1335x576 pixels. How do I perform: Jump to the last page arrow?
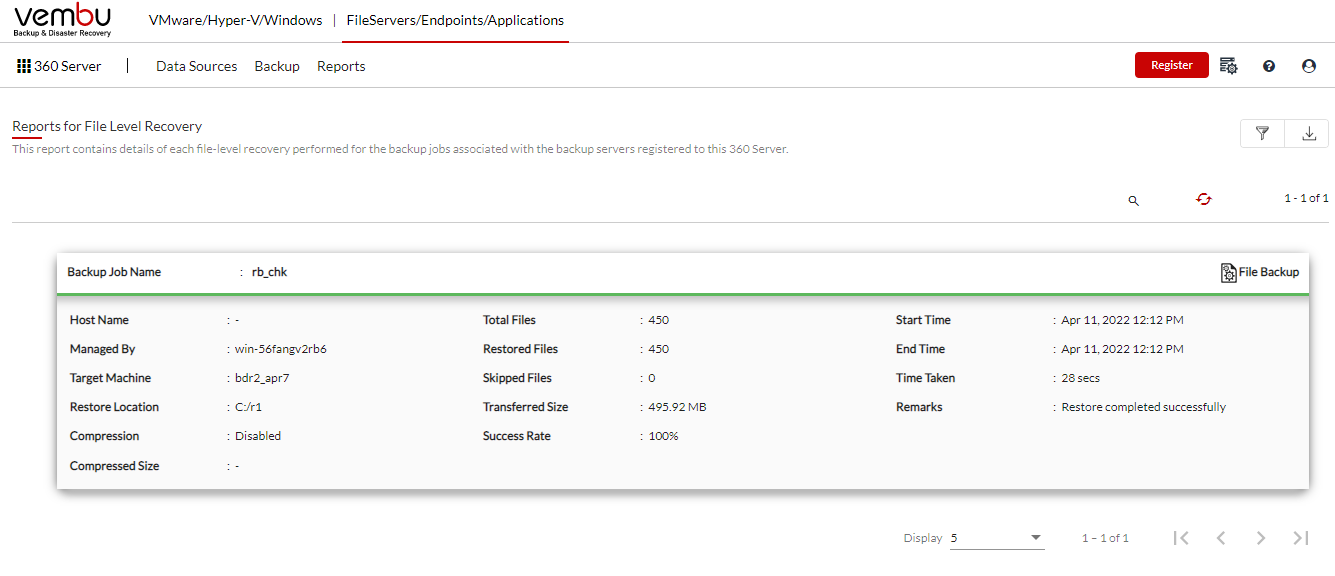point(1301,538)
